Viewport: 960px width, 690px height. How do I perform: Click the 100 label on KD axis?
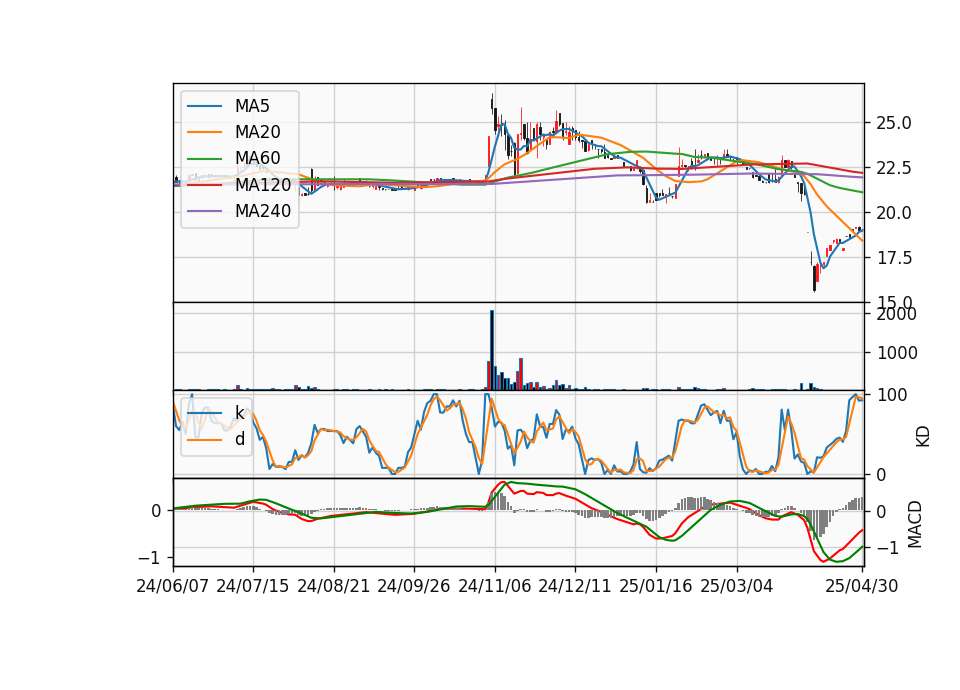point(891,395)
